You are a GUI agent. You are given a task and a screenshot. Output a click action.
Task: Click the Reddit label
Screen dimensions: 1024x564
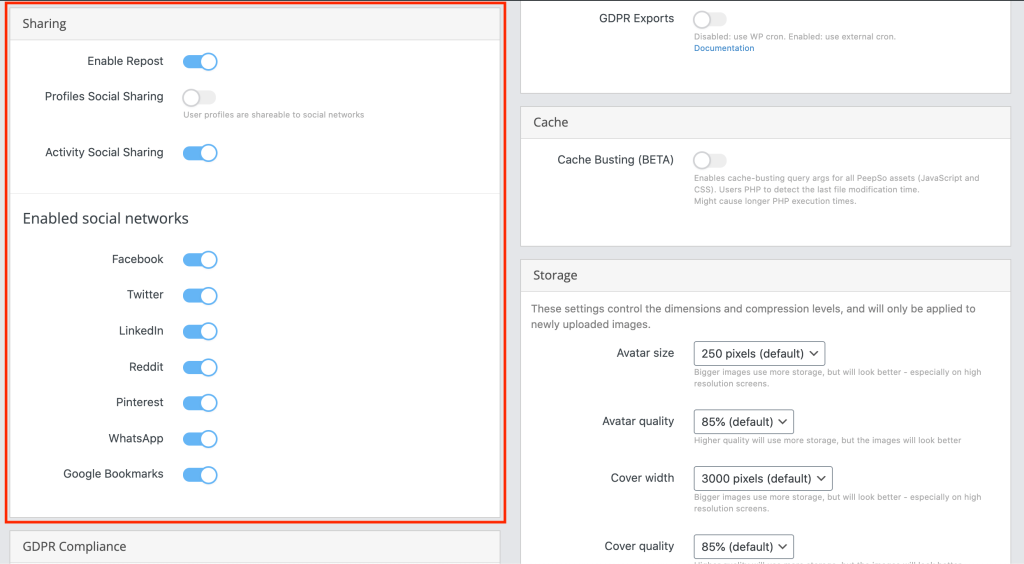pyautogui.click(x=146, y=367)
